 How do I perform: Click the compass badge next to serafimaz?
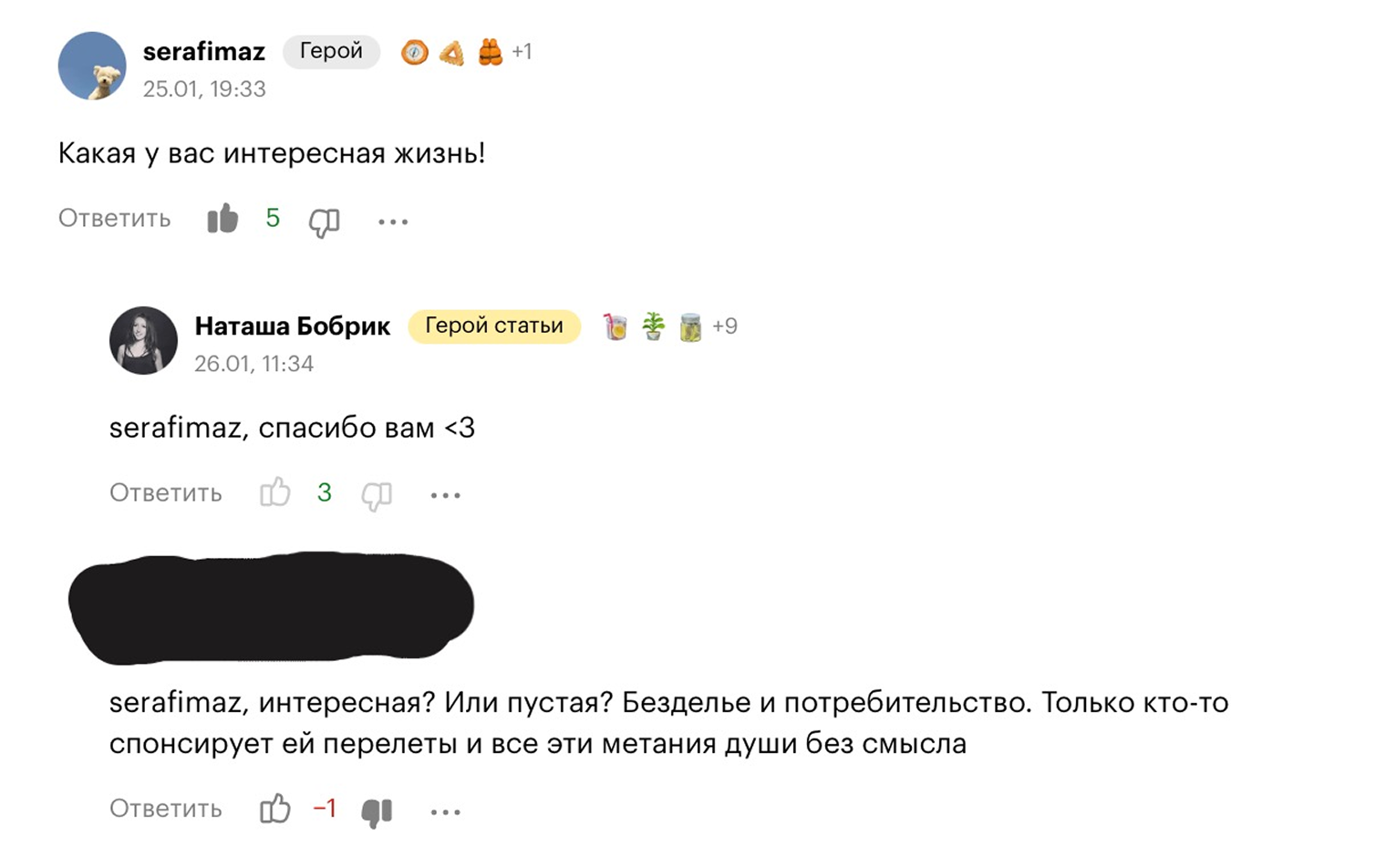click(415, 53)
